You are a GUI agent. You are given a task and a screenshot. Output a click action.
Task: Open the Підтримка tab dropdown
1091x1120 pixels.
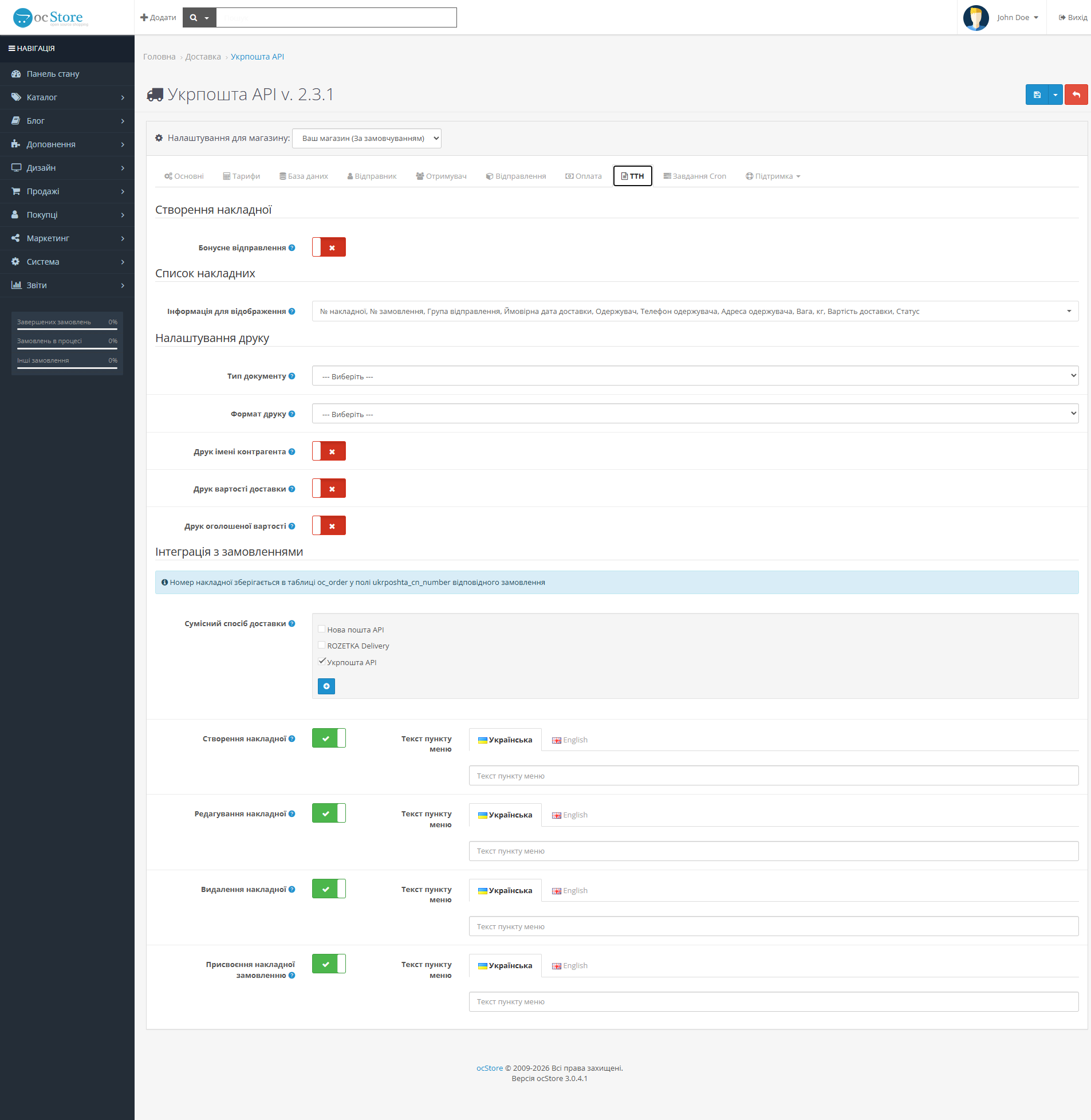(x=773, y=176)
